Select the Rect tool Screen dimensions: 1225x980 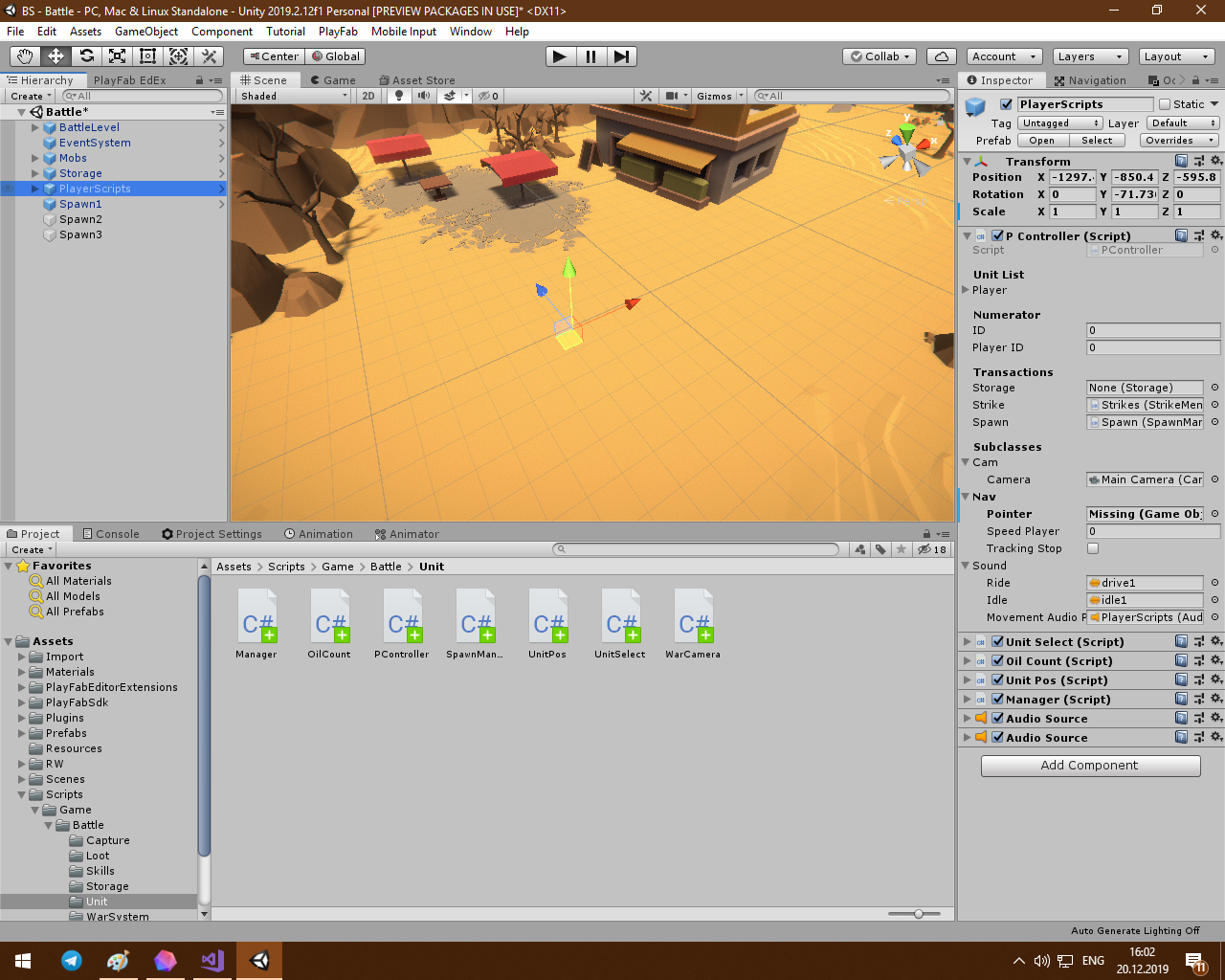[148, 56]
